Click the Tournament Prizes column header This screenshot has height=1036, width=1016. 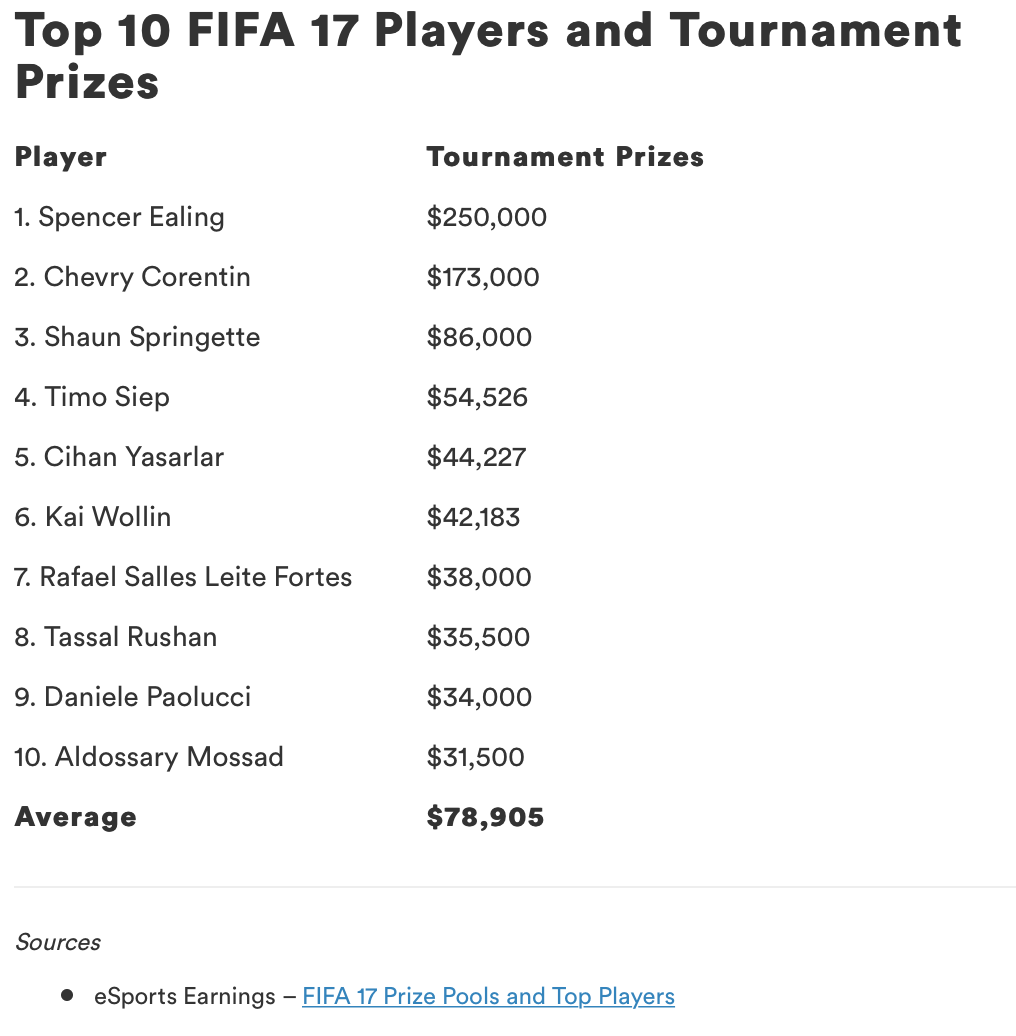(565, 157)
